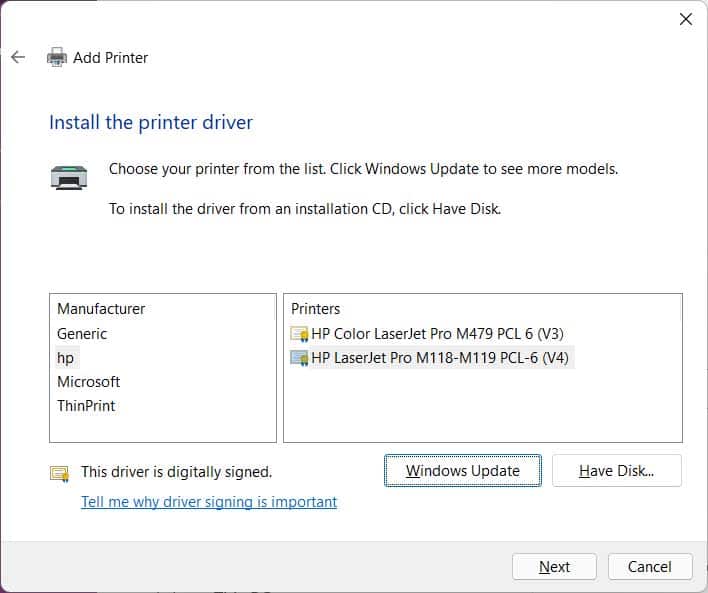Viewport: 708px width, 593px height.
Task: Click the Windows Update button
Action: 462,471
